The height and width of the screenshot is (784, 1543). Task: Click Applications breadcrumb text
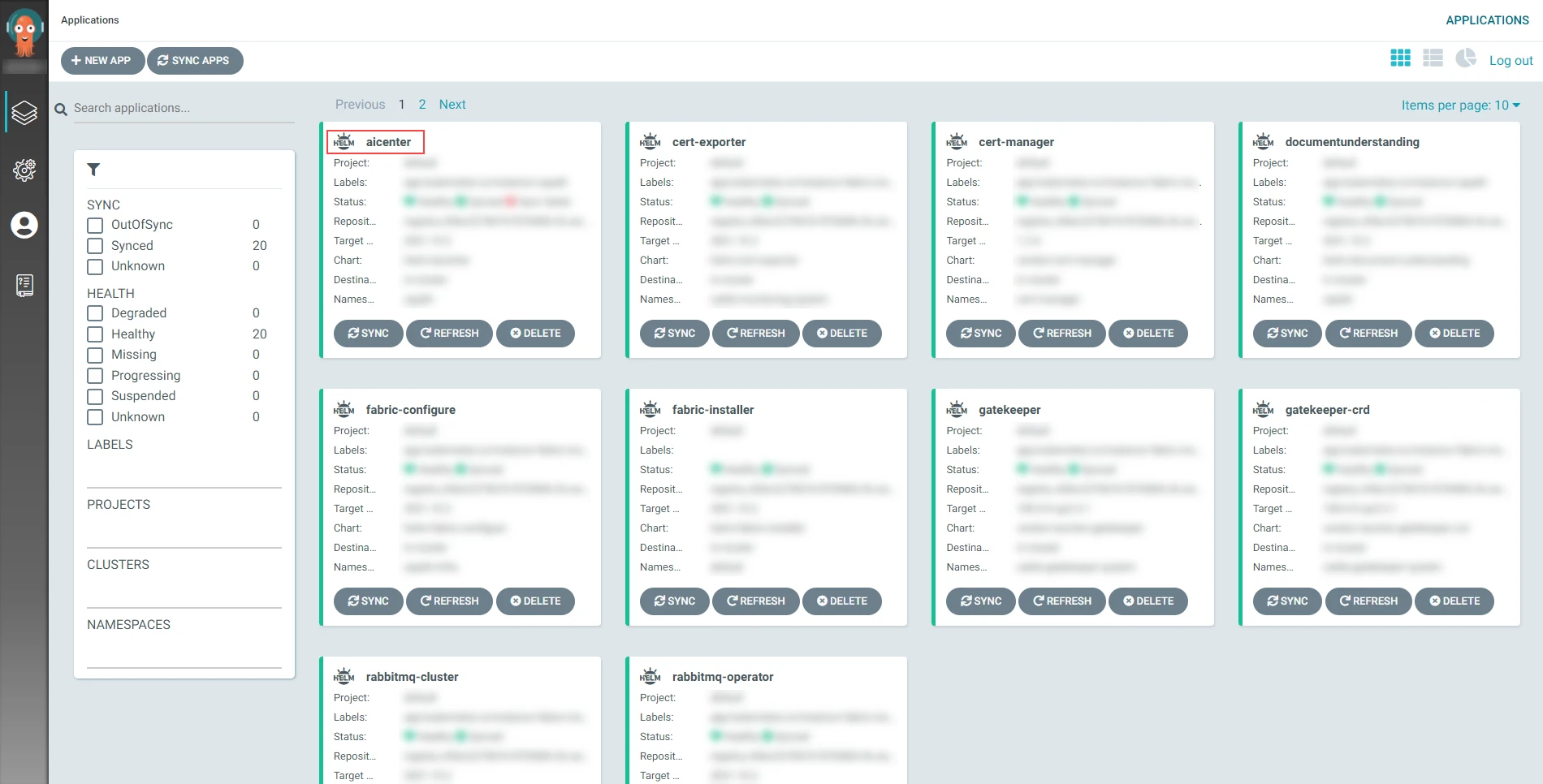[x=89, y=19]
